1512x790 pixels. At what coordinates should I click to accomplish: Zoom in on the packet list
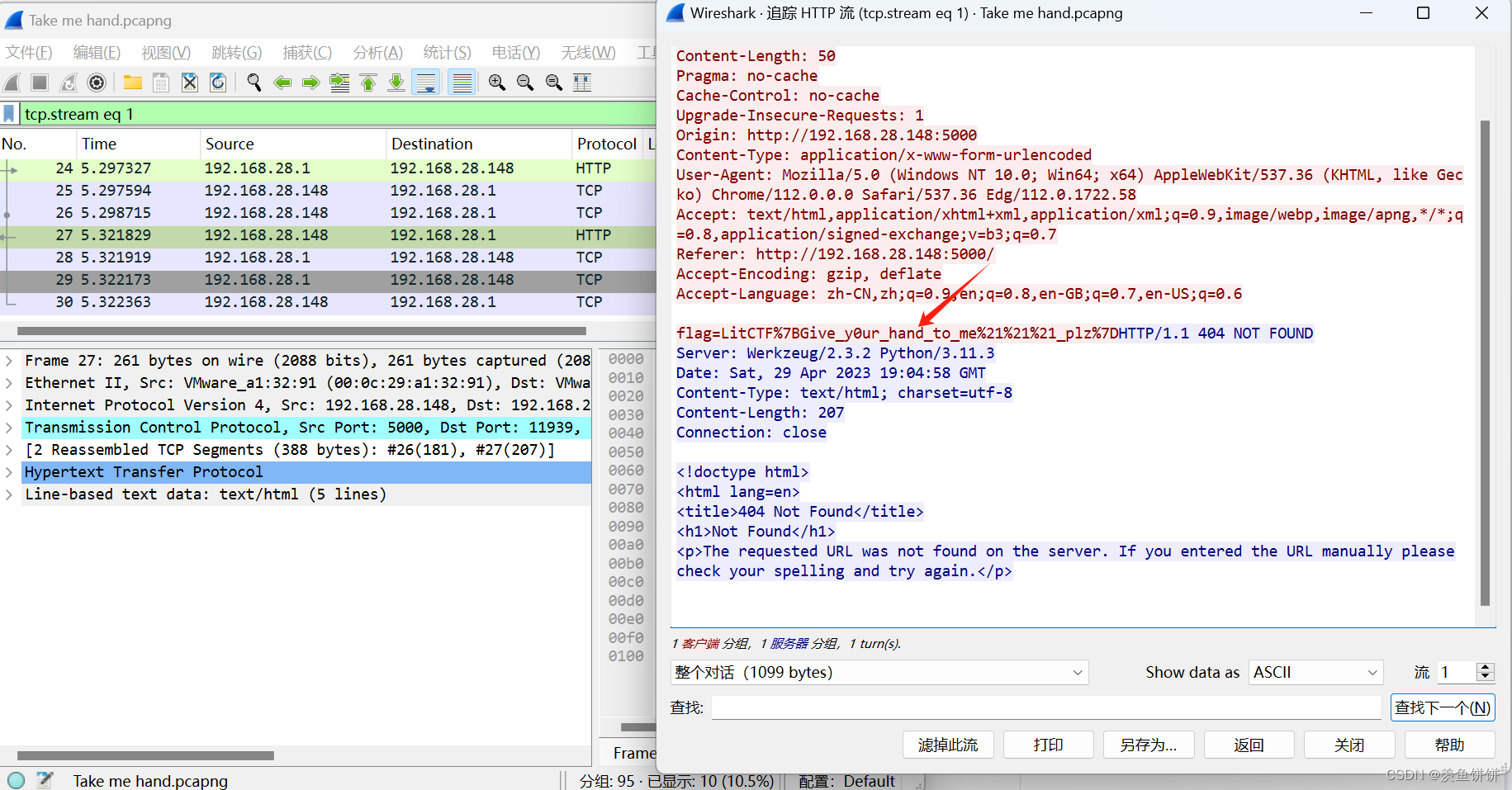[x=496, y=83]
